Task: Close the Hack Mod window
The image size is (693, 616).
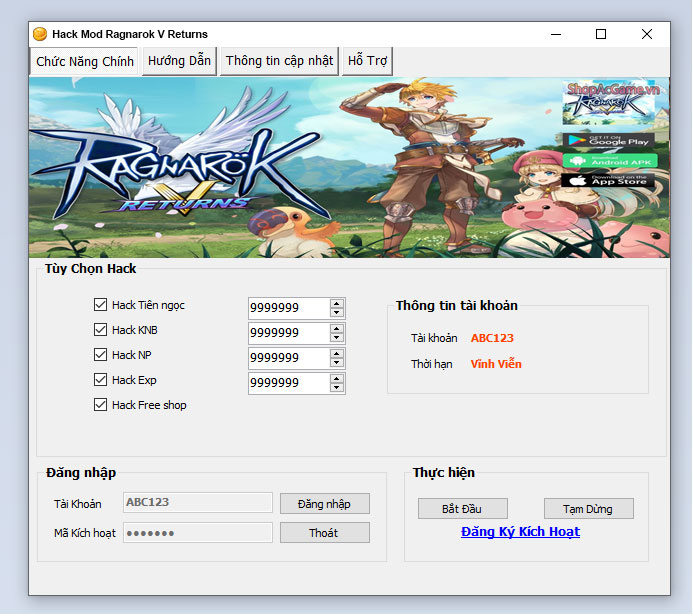Action: coord(647,34)
